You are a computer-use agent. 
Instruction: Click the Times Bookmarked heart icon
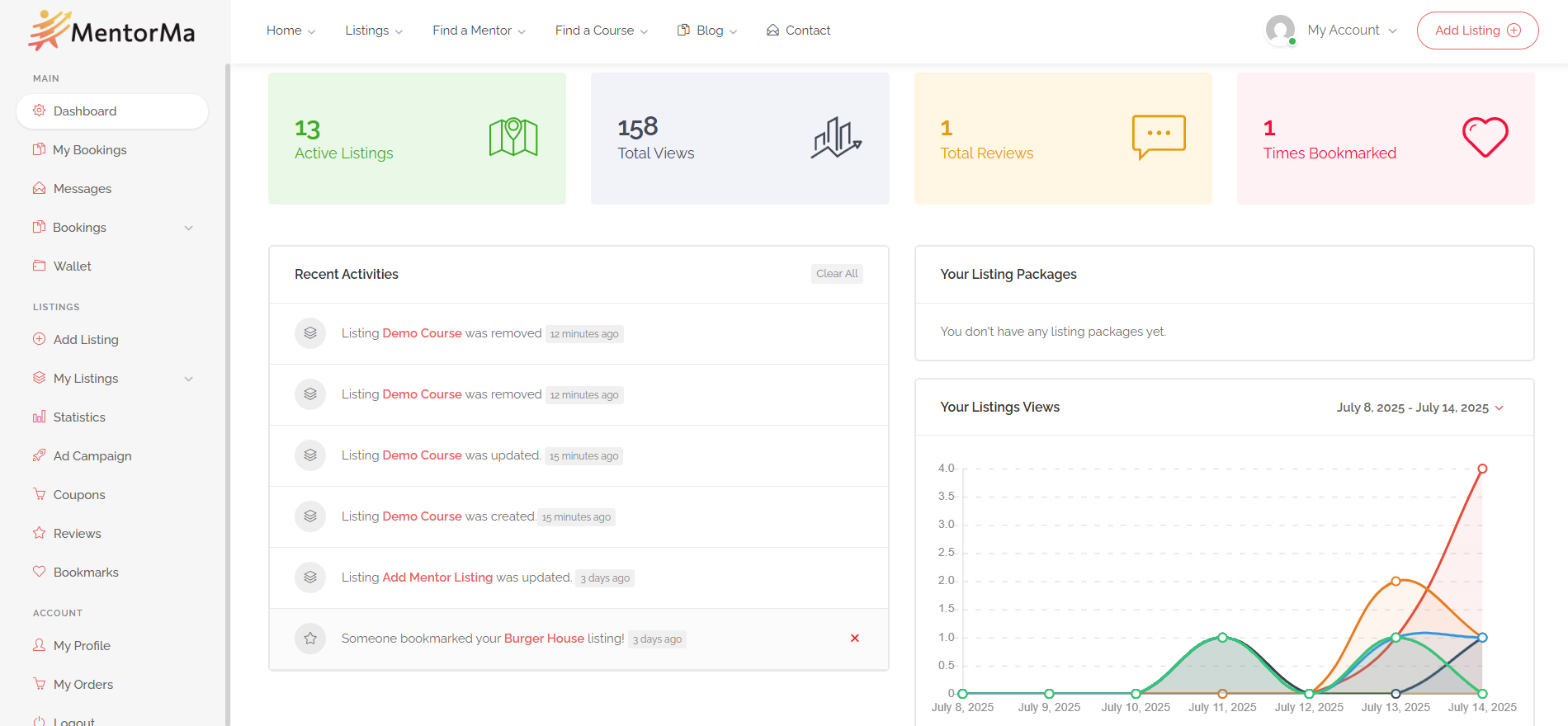point(1485,137)
